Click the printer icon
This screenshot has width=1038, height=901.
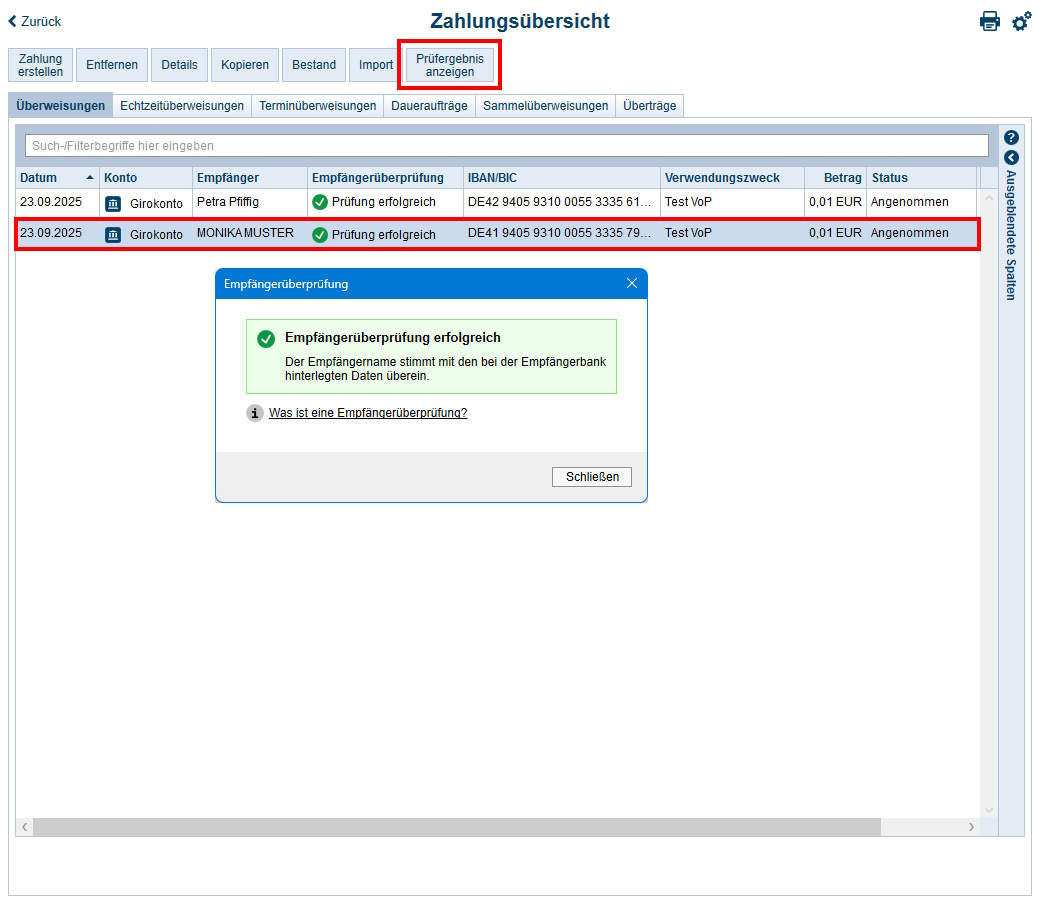[989, 21]
